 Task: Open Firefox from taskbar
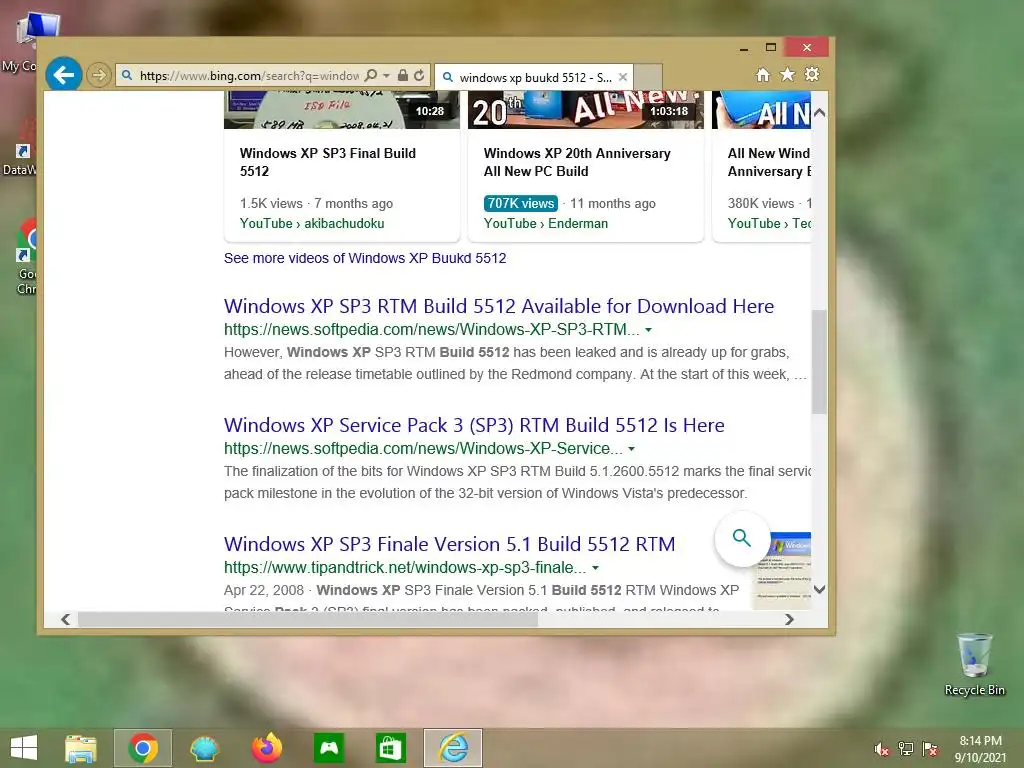tap(266, 748)
